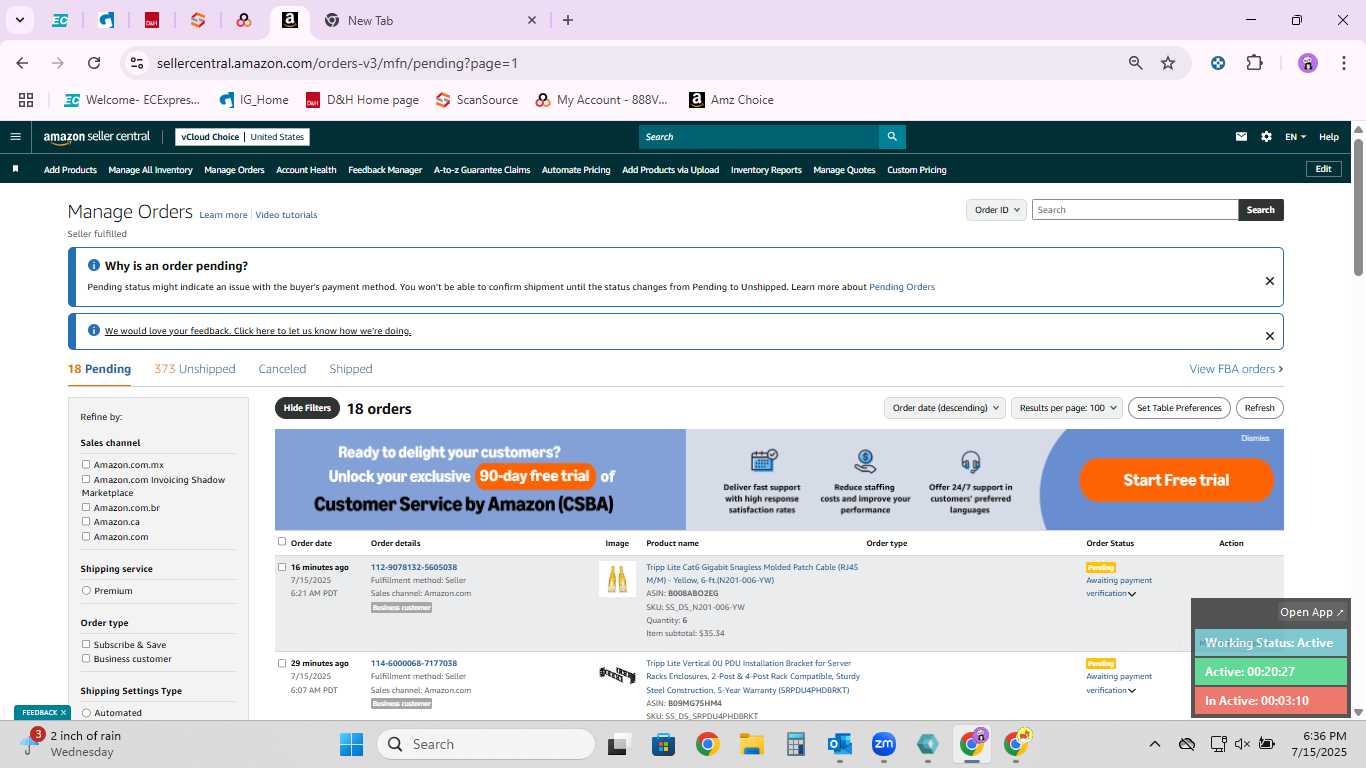Select the Premium shipping service radio
The height and width of the screenshot is (768, 1366).
pyautogui.click(x=86, y=590)
